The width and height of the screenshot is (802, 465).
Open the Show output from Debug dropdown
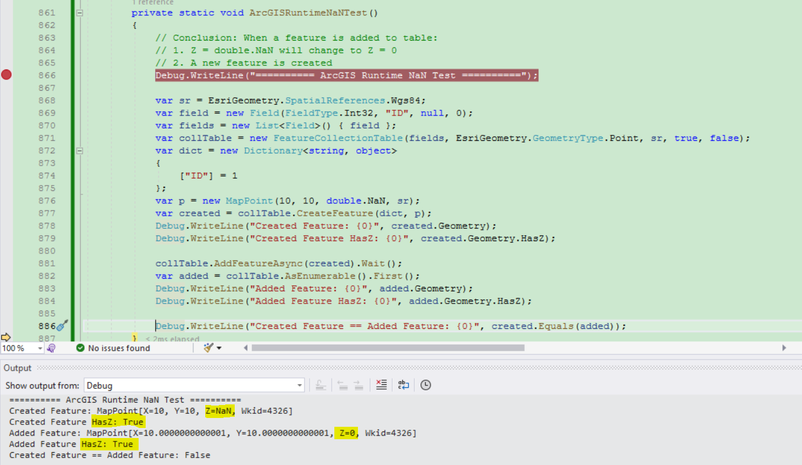[x=194, y=385]
